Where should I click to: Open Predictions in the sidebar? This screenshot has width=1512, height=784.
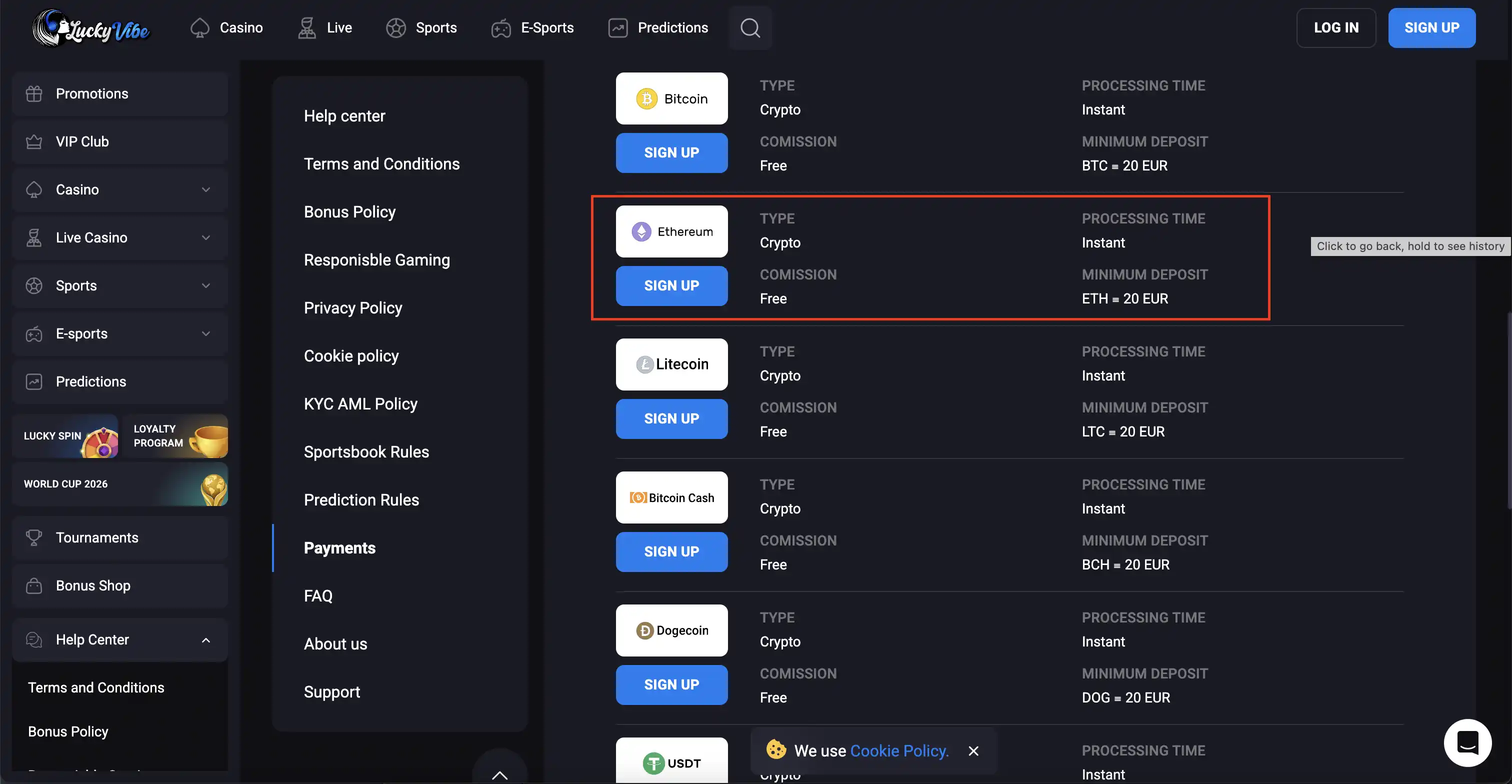point(119,382)
